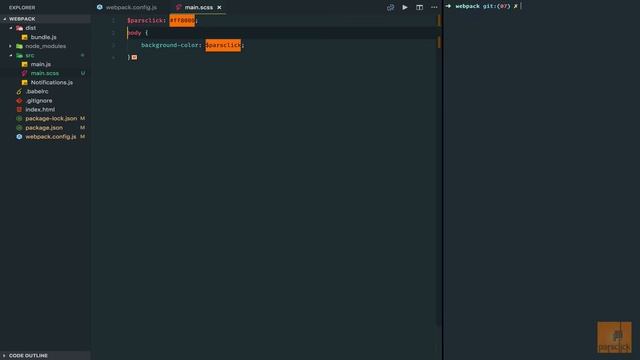Image resolution: width=640 pixels, height=360 pixels.
Task: Click the highlighted $parsclick value in background-color
Action: click(223, 45)
